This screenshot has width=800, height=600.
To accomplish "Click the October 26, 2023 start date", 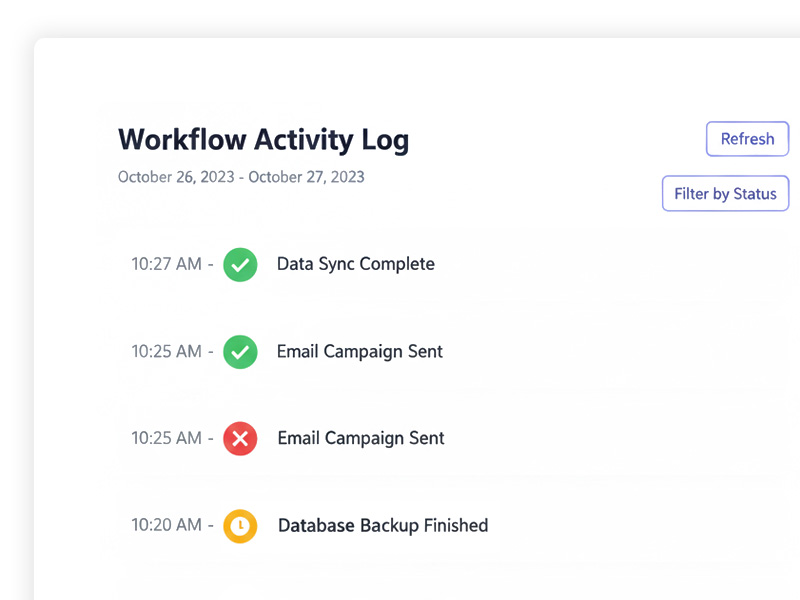I will (x=177, y=178).
